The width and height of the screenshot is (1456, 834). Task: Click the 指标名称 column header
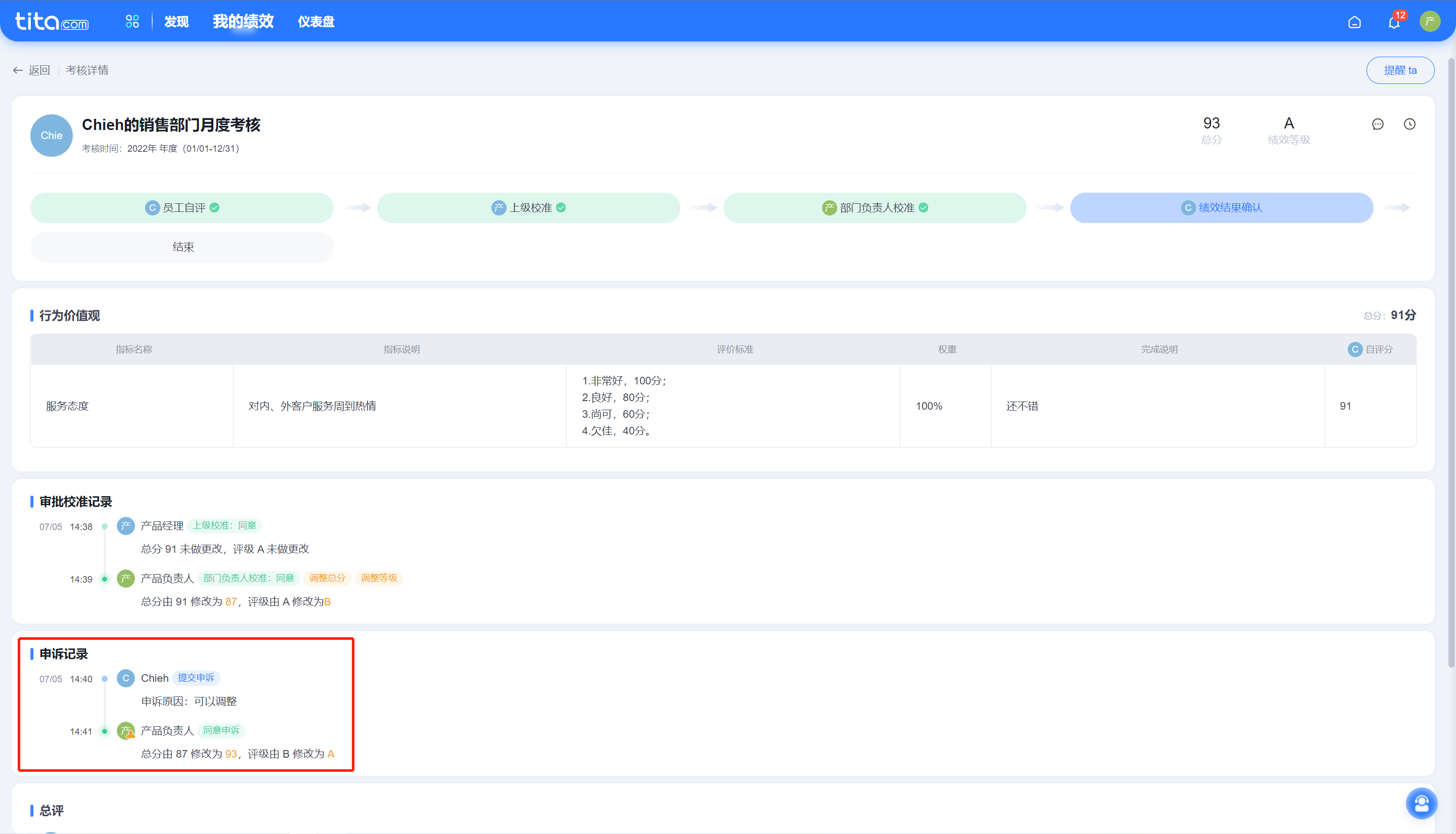pos(133,349)
